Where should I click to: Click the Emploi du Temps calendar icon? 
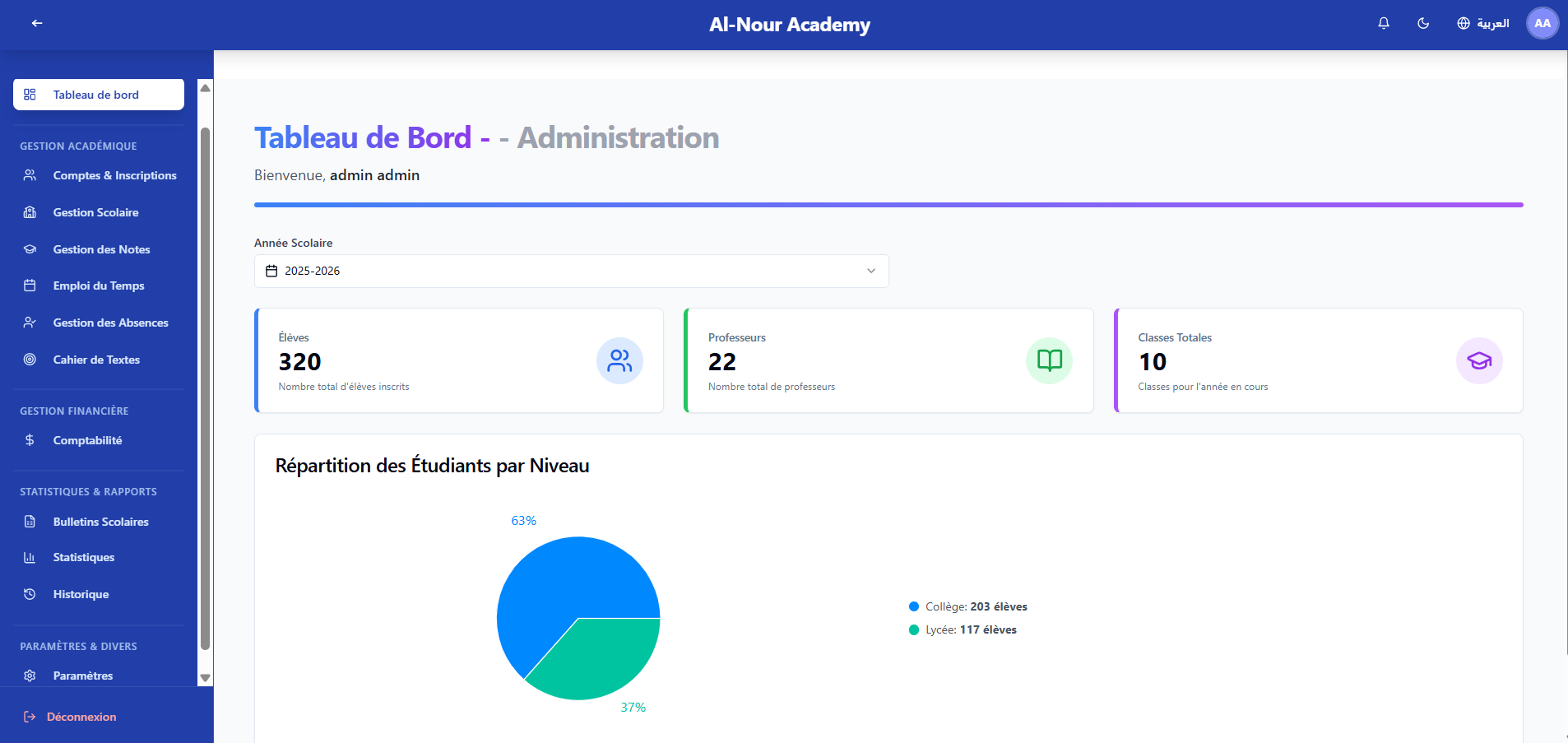[30, 286]
